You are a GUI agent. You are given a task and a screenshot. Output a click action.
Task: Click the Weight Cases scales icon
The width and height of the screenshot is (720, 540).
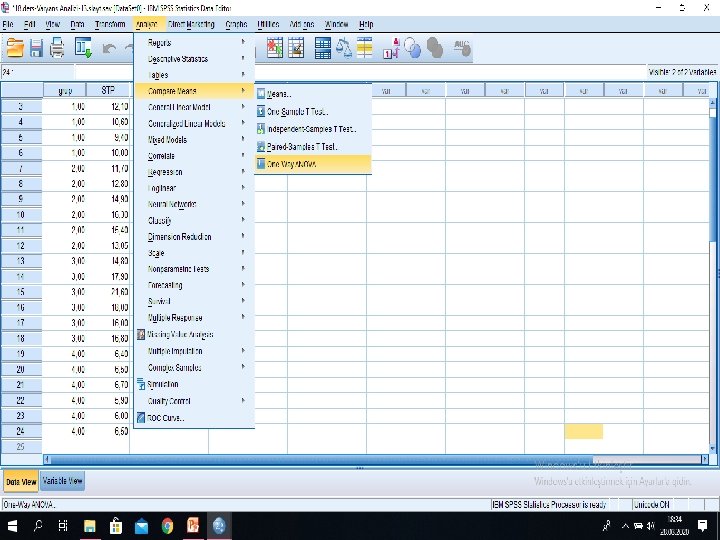point(343,48)
